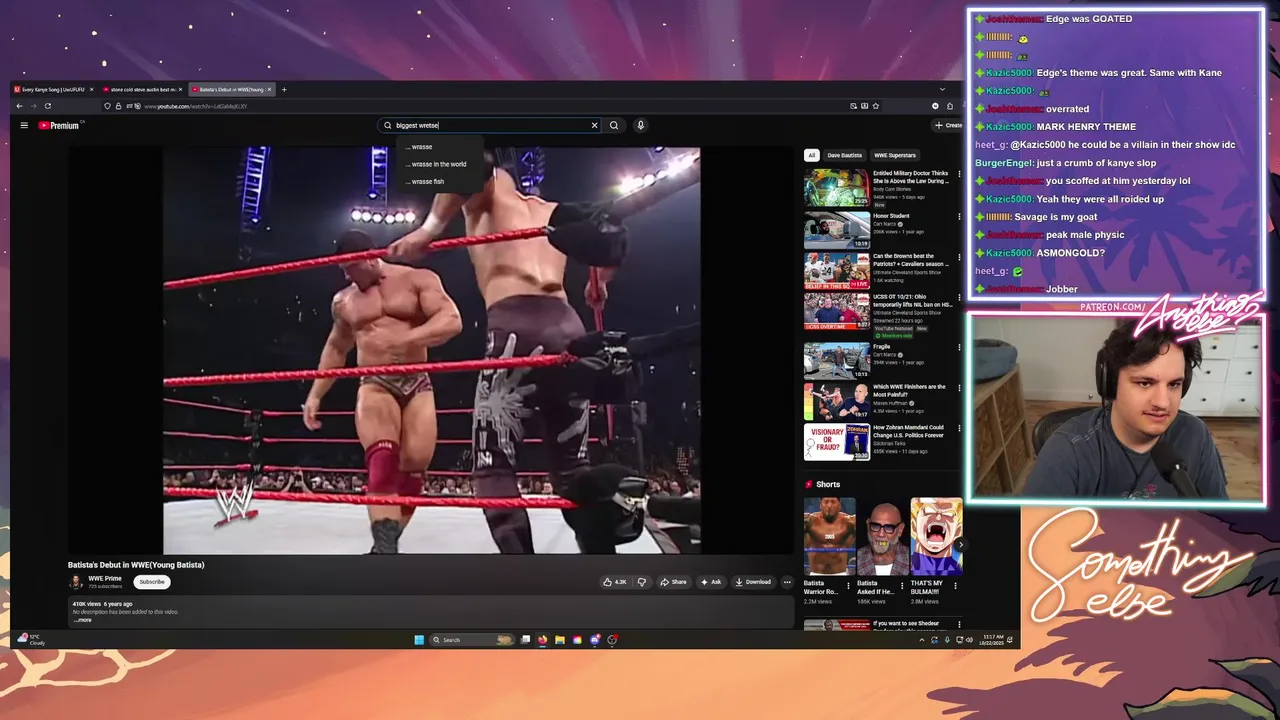Go forward with the browser forward arrow
The image size is (1280, 720).
[33, 106]
